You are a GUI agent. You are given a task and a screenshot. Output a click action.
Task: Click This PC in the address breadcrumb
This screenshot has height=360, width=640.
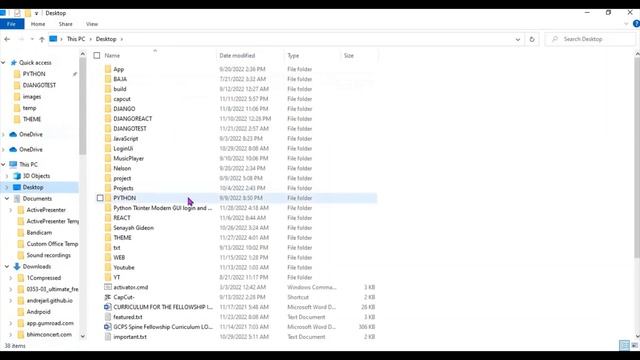[76, 39]
